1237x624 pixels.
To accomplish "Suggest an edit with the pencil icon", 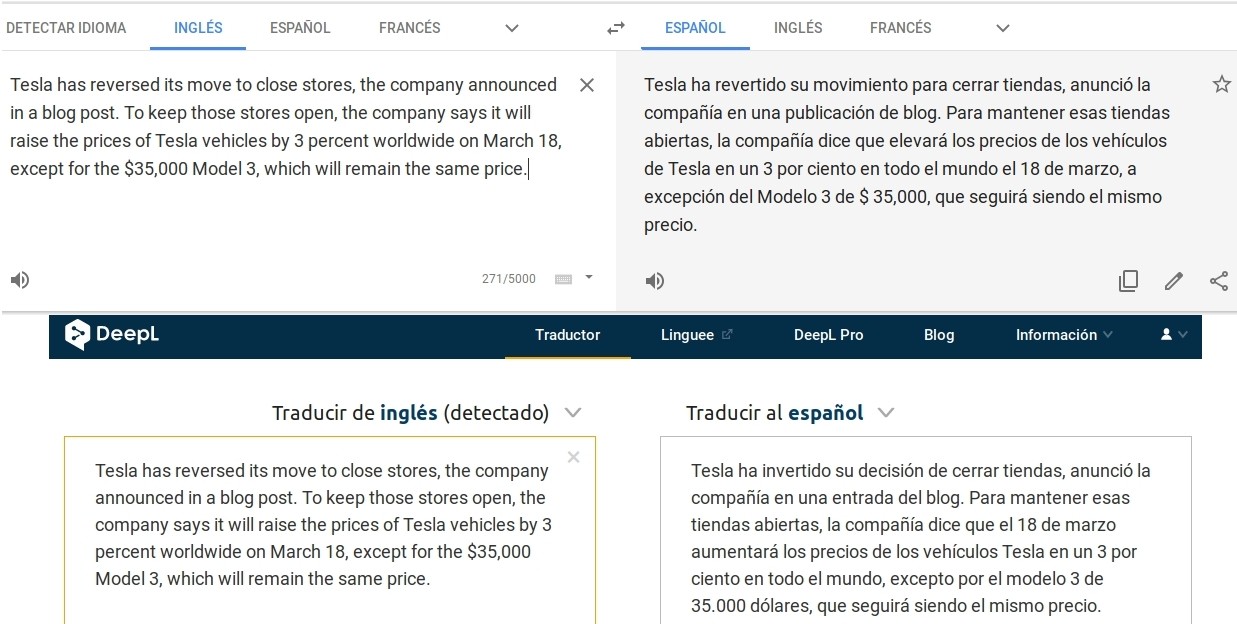I will pos(1174,281).
